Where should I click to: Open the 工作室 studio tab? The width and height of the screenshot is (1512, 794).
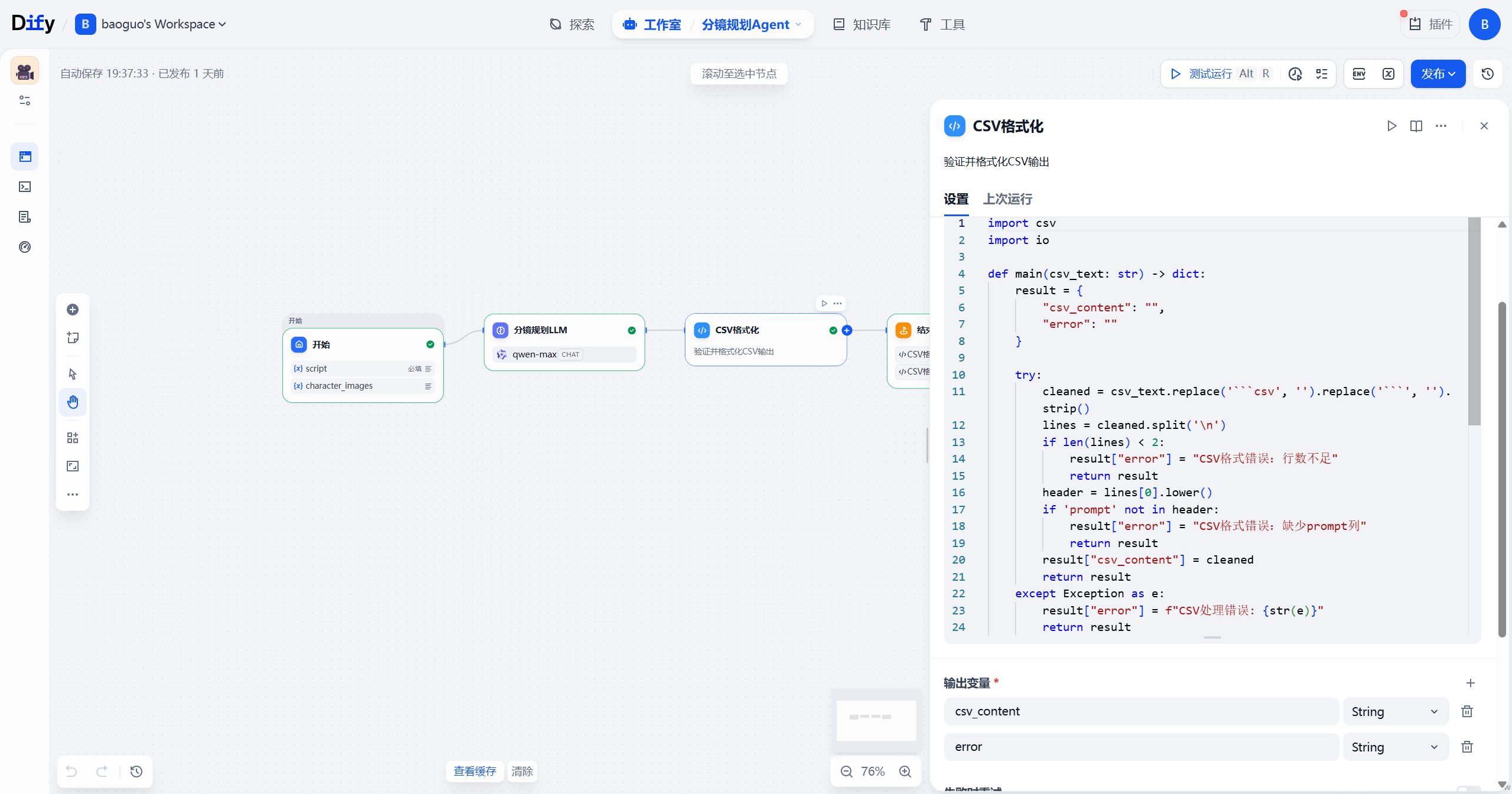click(652, 24)
